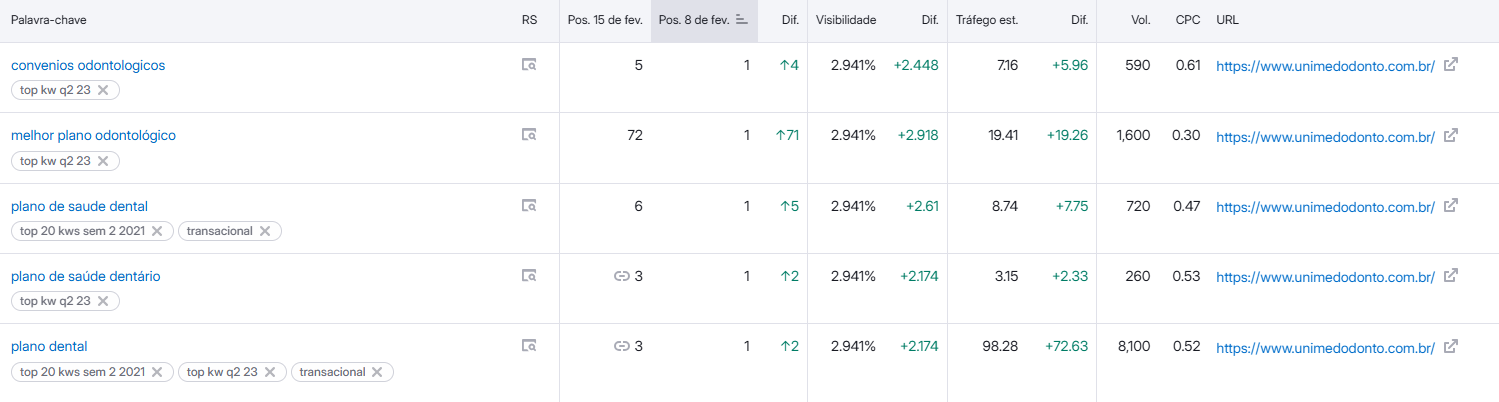The width and height of the screenshot is (1499, 402).
Task: Open SERP icon for plano de saude dental
Action: click(529, 206)
